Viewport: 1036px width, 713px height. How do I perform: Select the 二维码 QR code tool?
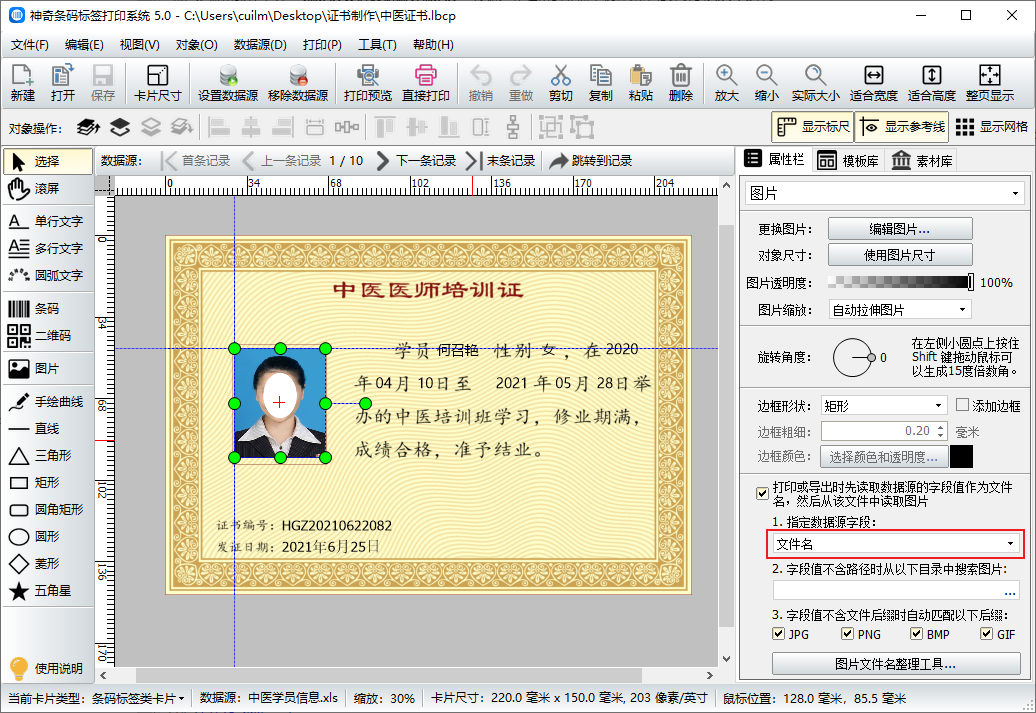point(46,336)
